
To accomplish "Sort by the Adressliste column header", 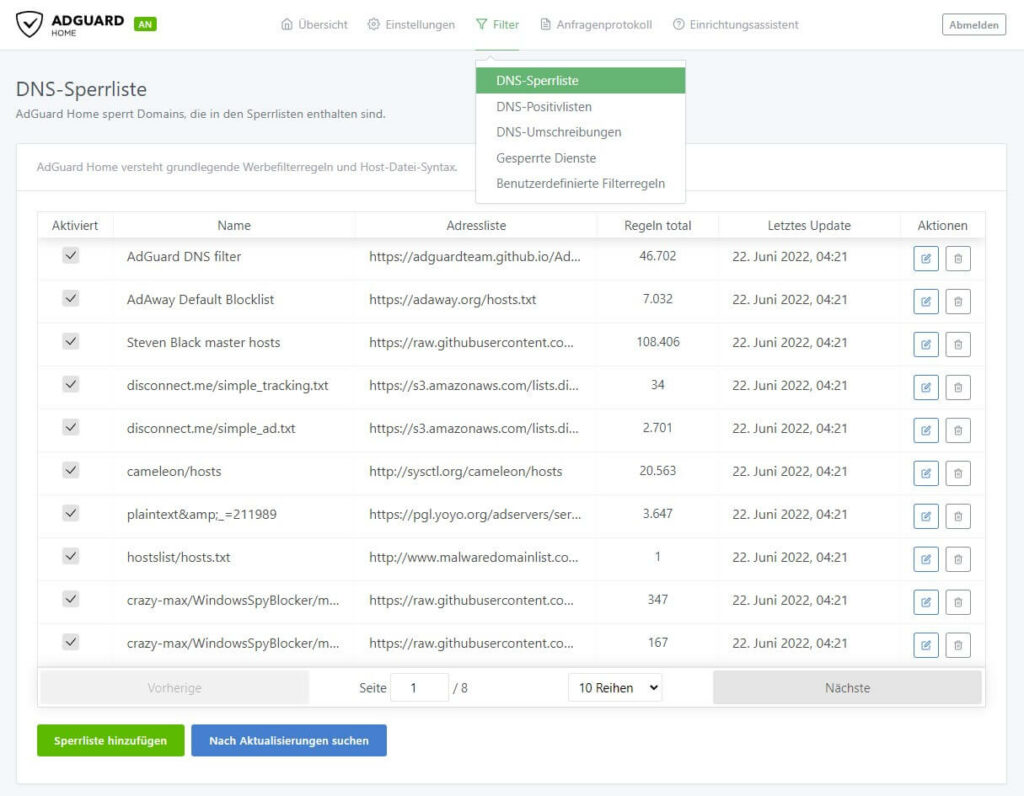I will coord(476,225).
